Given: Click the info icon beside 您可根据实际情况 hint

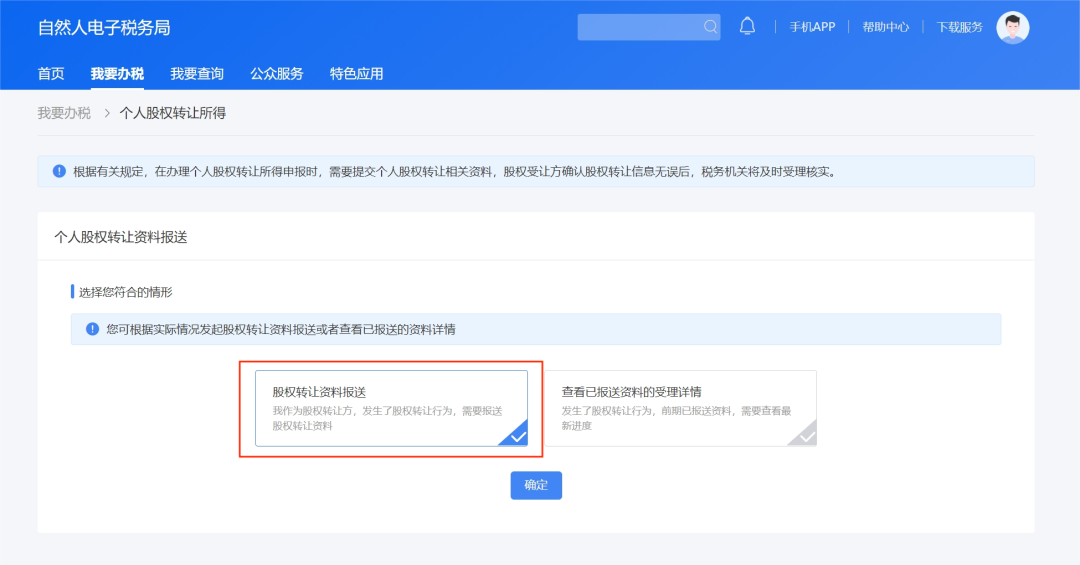Looking at the screenshot, I should (x=92, y=329).
